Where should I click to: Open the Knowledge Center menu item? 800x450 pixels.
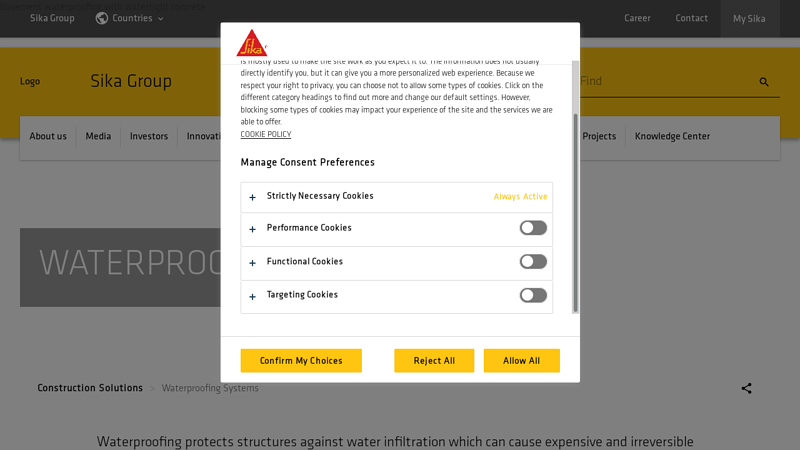[x=672, y=137]
